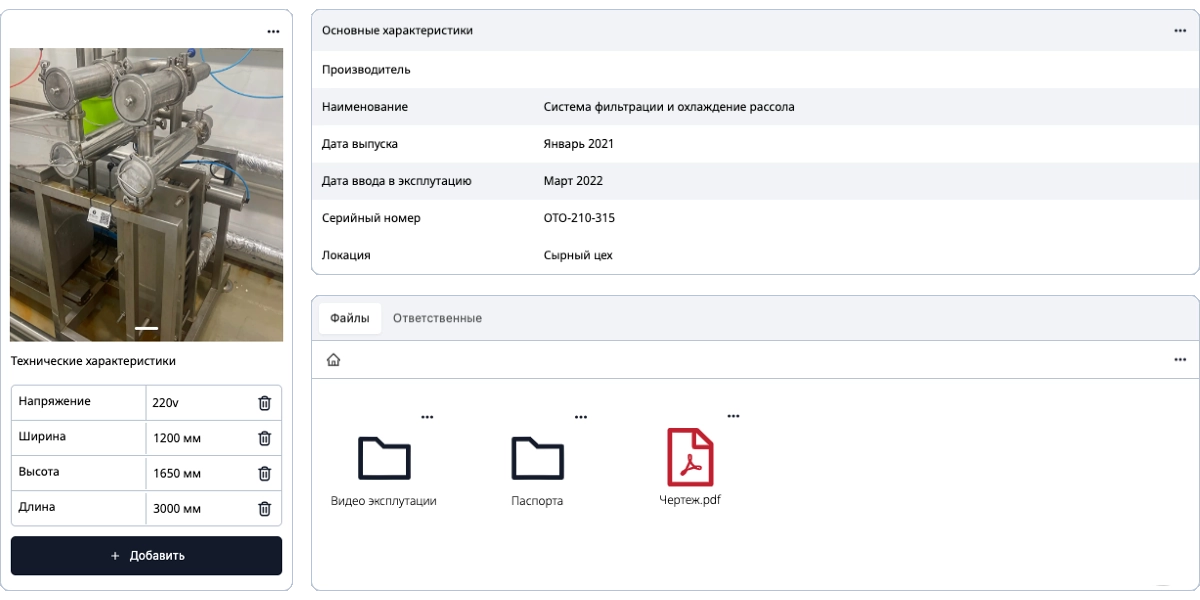Delete the Напряжение characteristic row
The image size is (1200, 600).
[264, 403]
